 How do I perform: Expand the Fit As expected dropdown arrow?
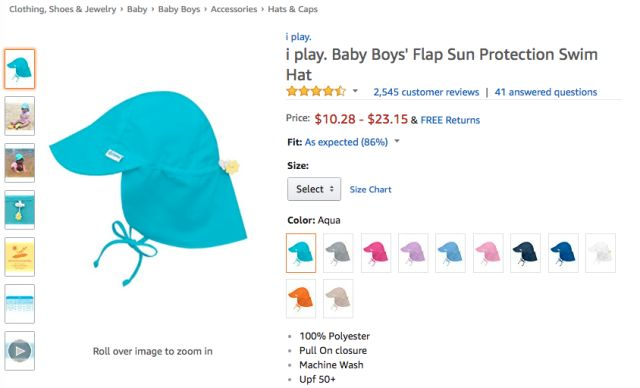[397, 142]
